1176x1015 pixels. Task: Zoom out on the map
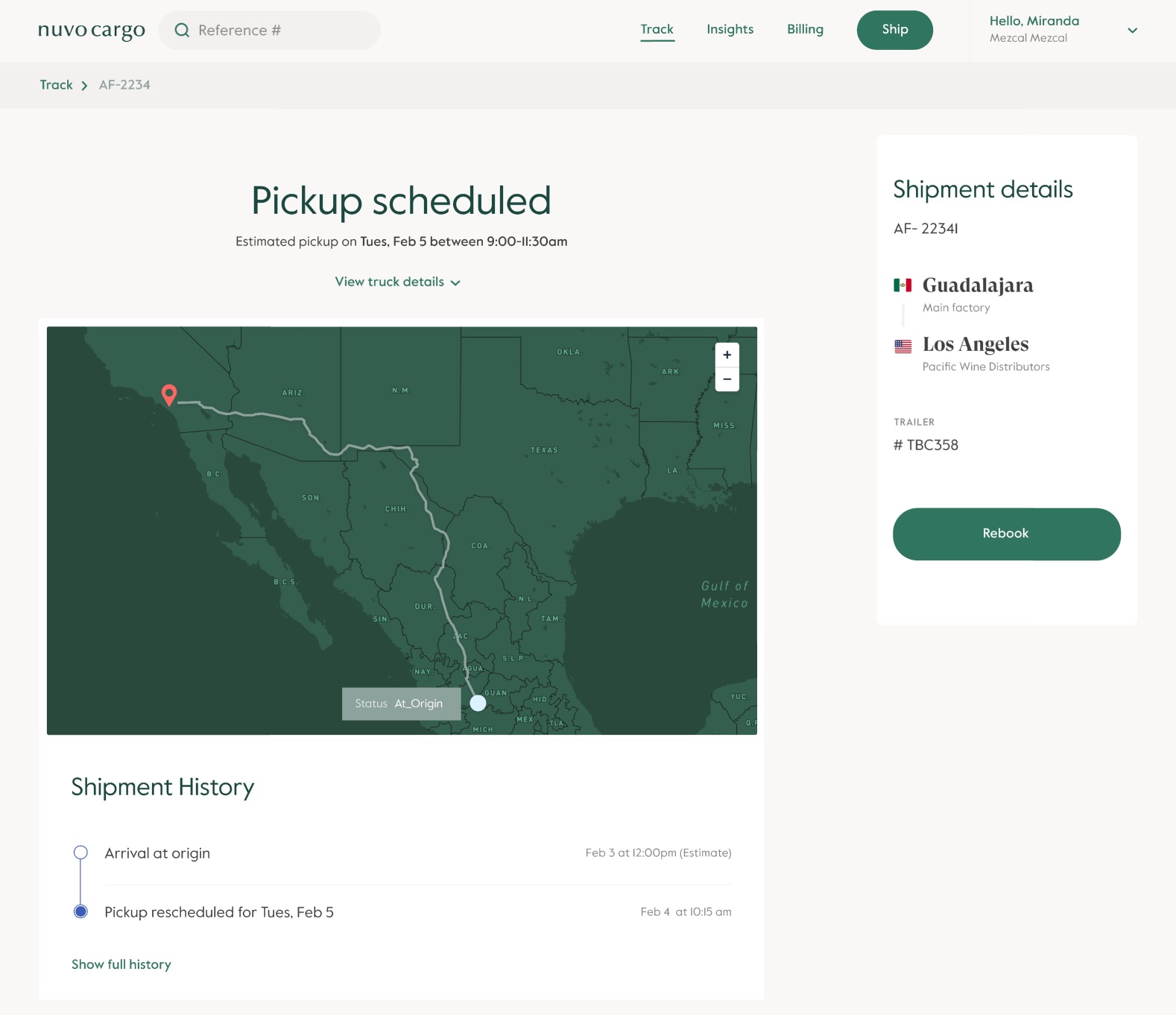727,379
